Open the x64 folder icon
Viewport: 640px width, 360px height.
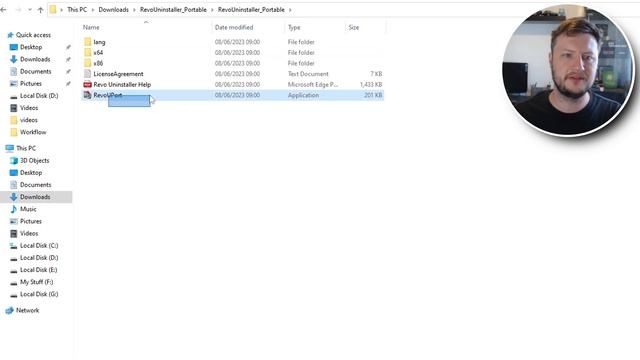tap(87, 52)
